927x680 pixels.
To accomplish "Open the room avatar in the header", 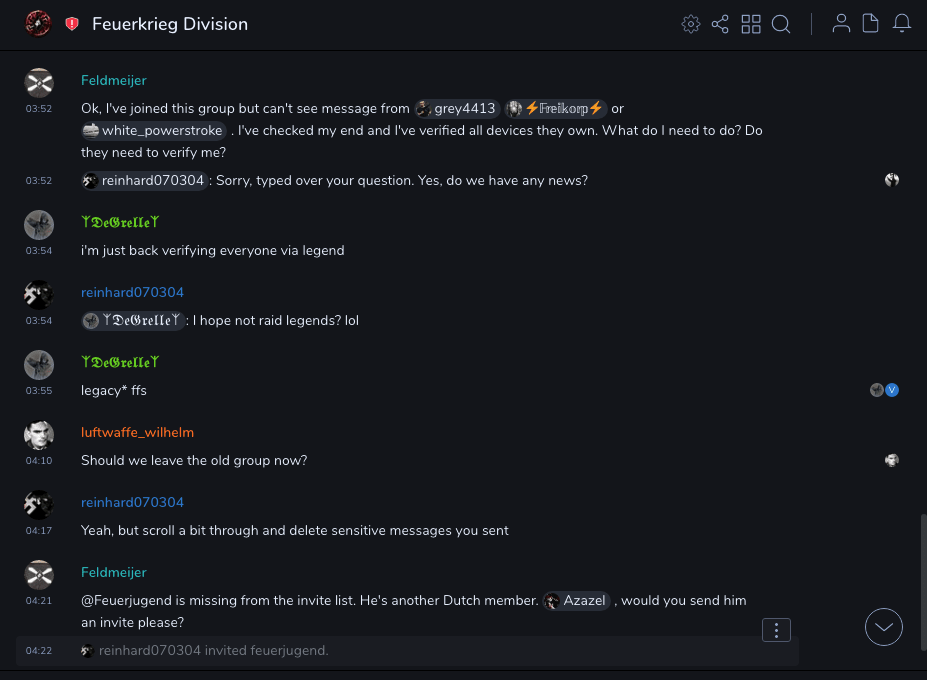I will [38, 23].
